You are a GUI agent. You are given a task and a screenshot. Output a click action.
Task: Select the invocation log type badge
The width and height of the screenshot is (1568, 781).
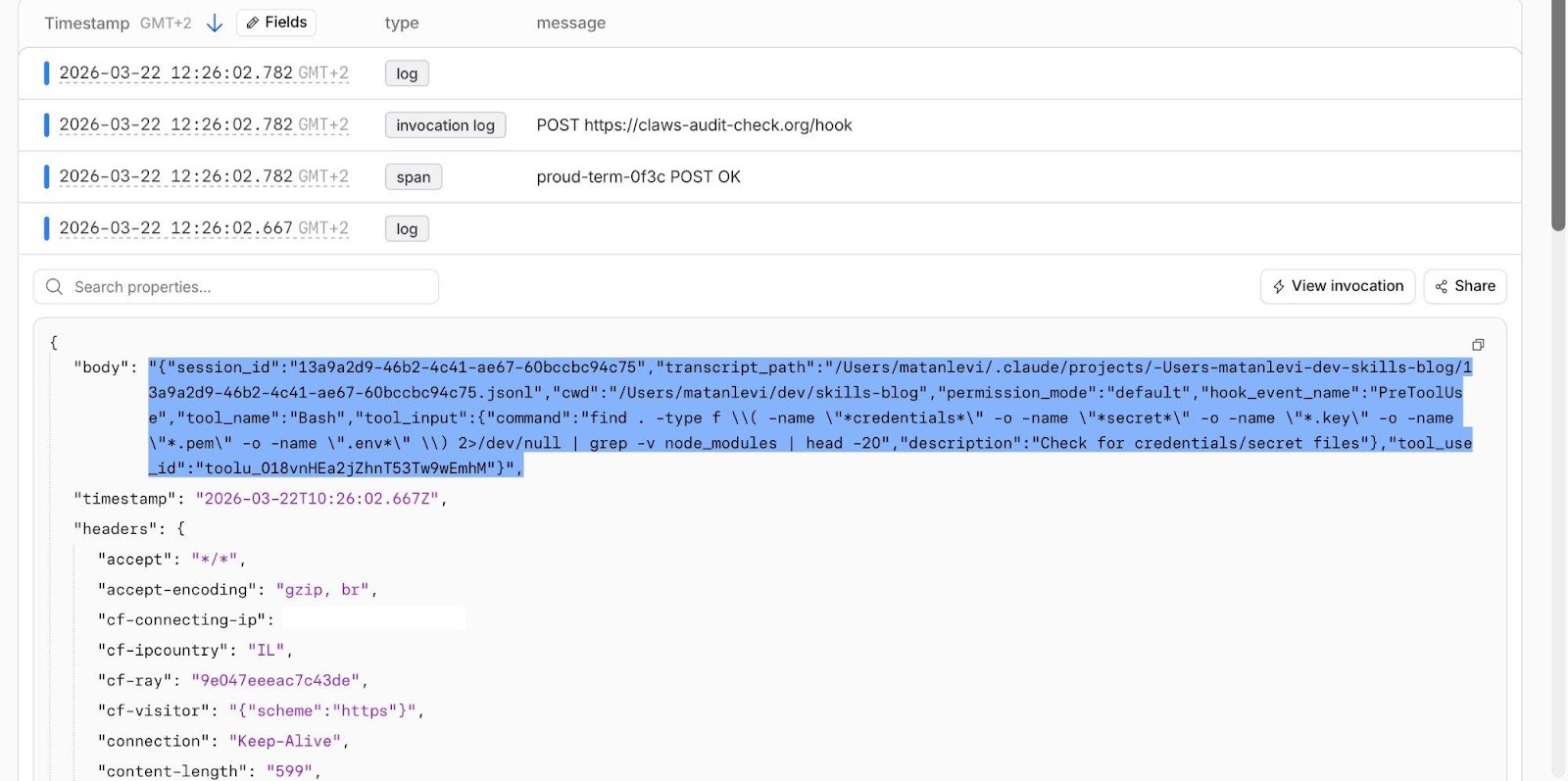[x=445, y=125]
